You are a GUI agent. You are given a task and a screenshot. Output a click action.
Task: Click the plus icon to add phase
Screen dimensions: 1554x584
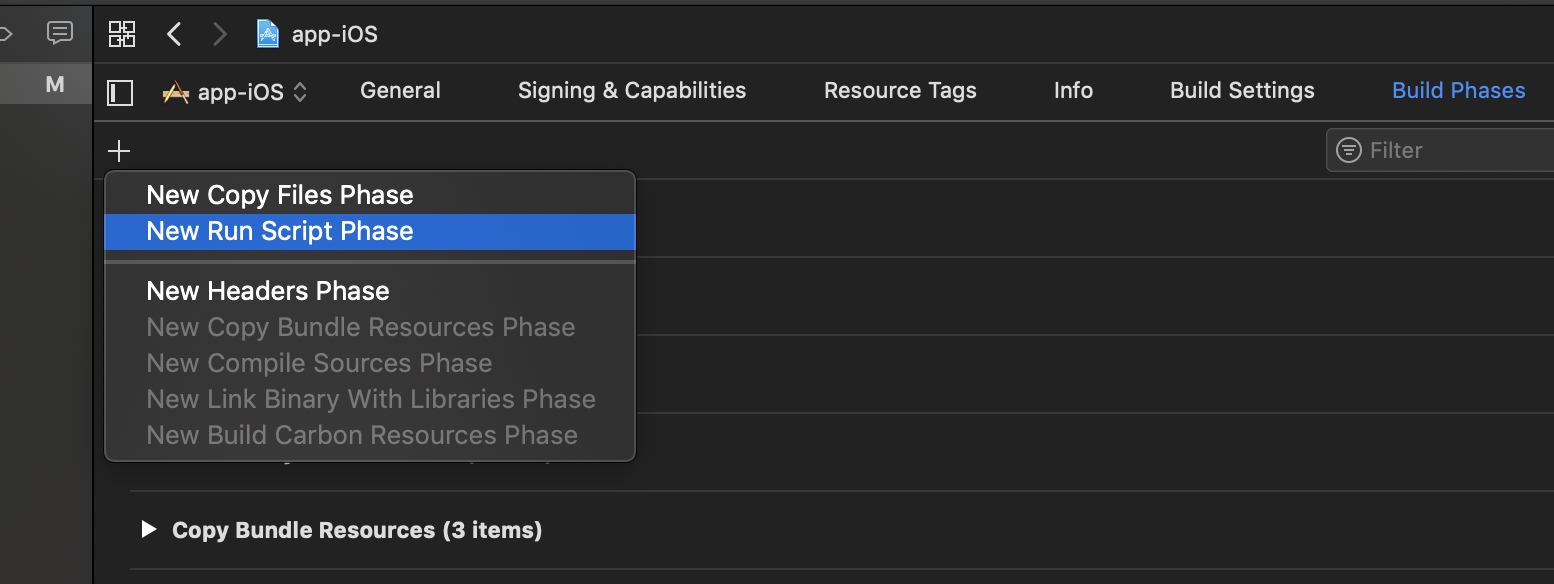[119, 151]
